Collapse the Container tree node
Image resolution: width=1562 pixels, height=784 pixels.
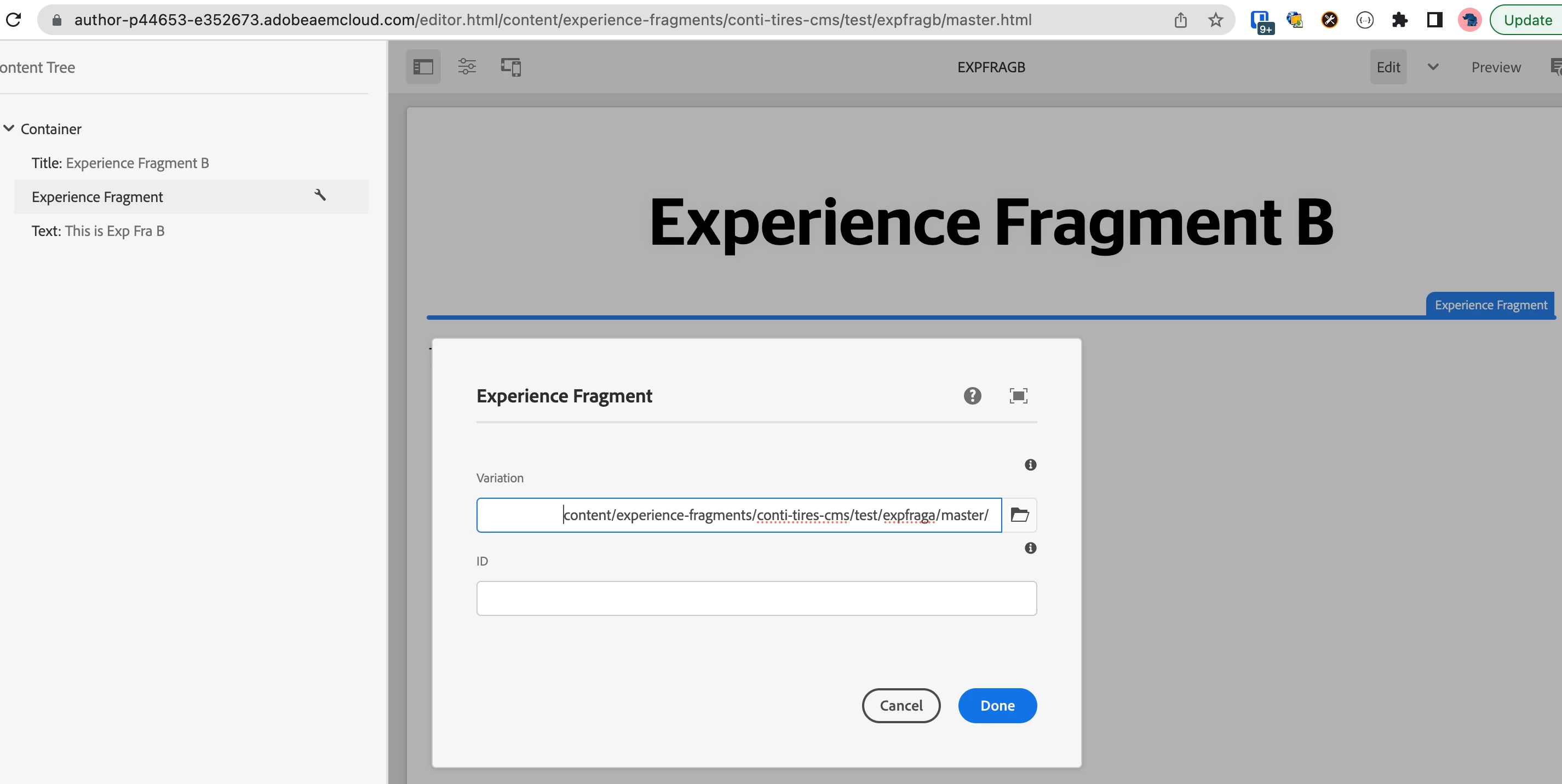(9, 129)
